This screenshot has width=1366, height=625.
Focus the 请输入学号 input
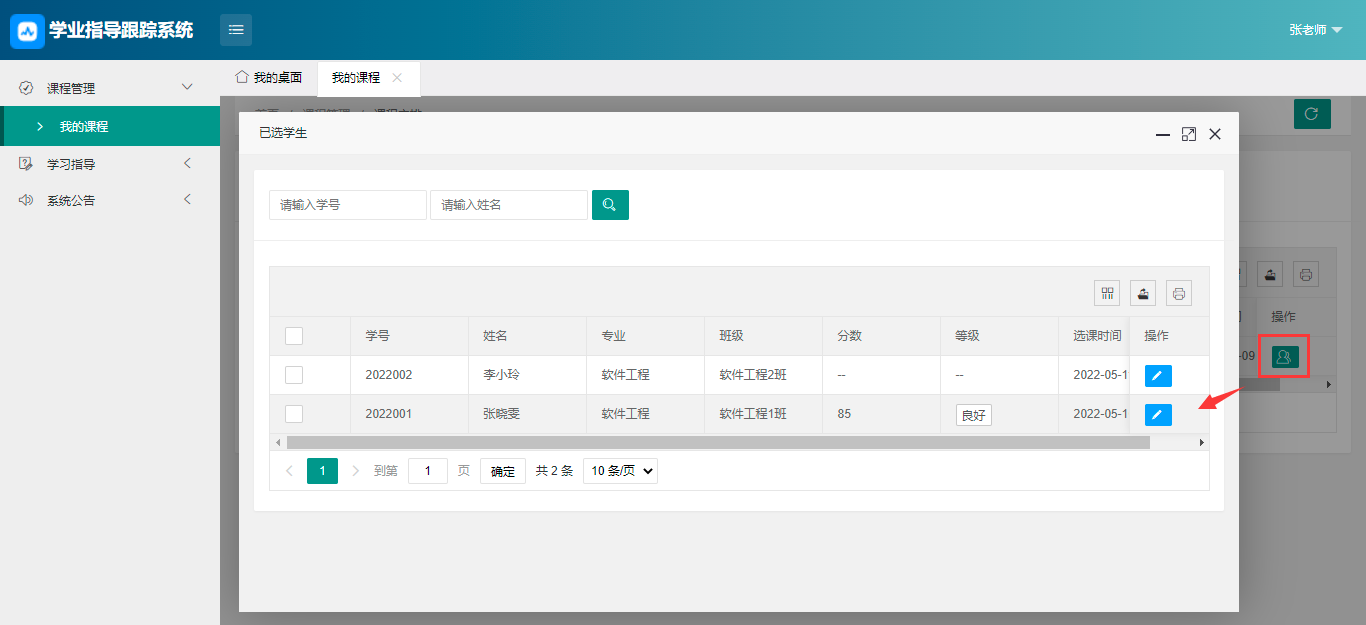pos(348,205)
